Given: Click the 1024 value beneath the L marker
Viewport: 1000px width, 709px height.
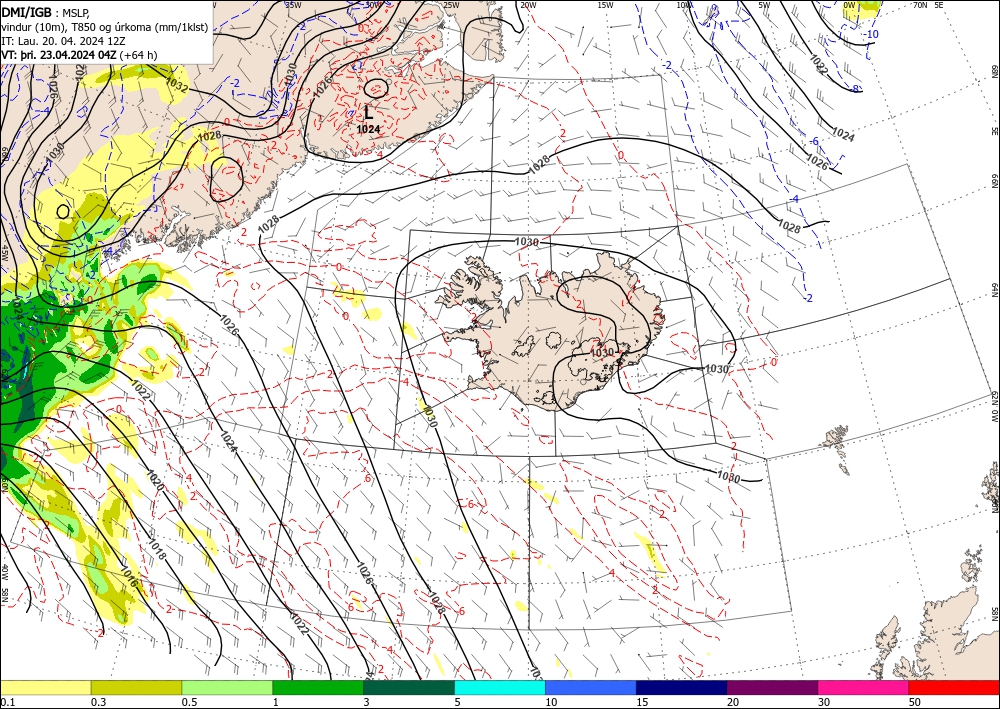Looking at the screenshot, I should pyautogui.click(x=369, y=129).
